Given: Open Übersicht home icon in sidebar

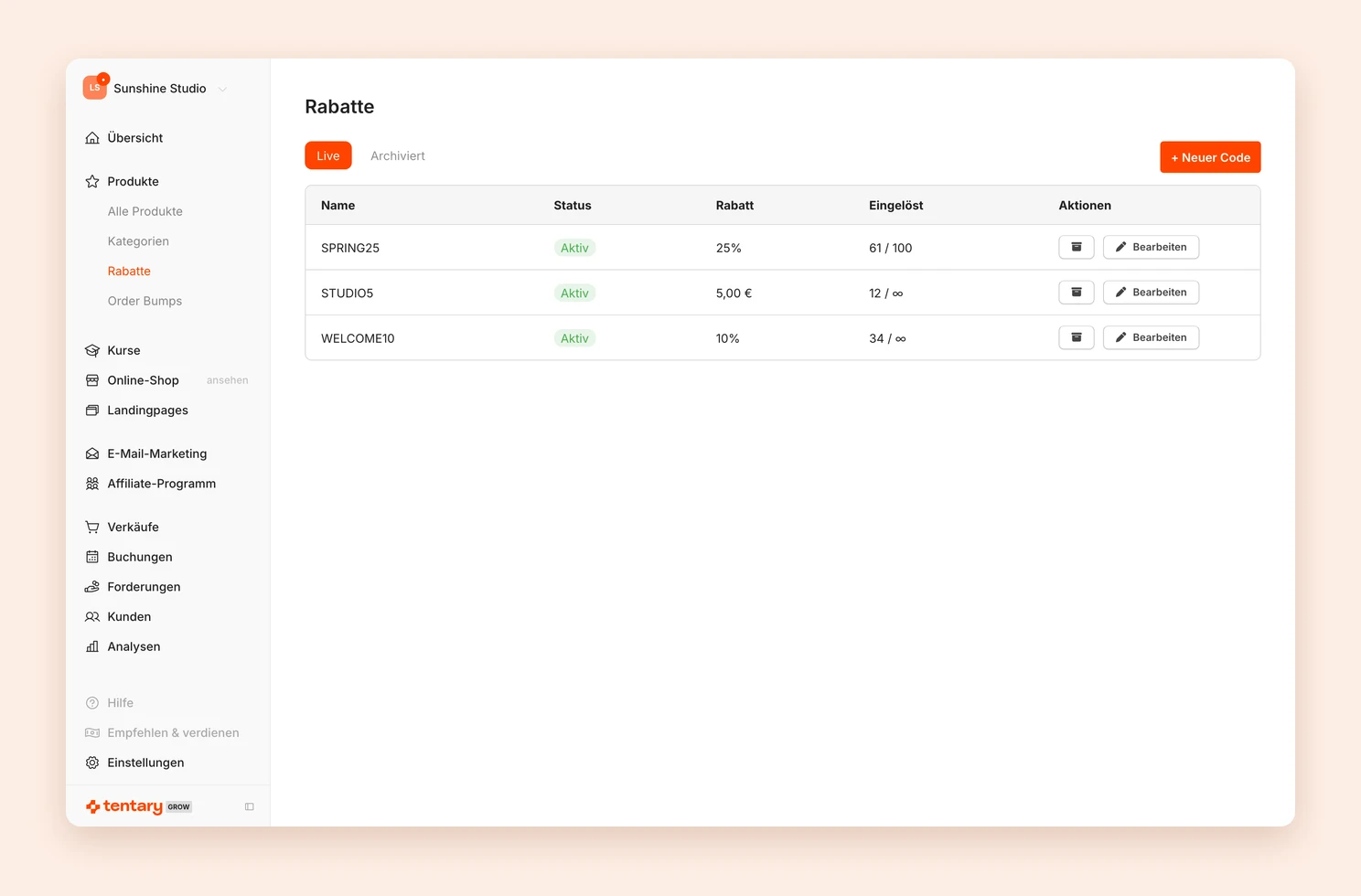Looking at the screenshot, I should pos(92,138).
